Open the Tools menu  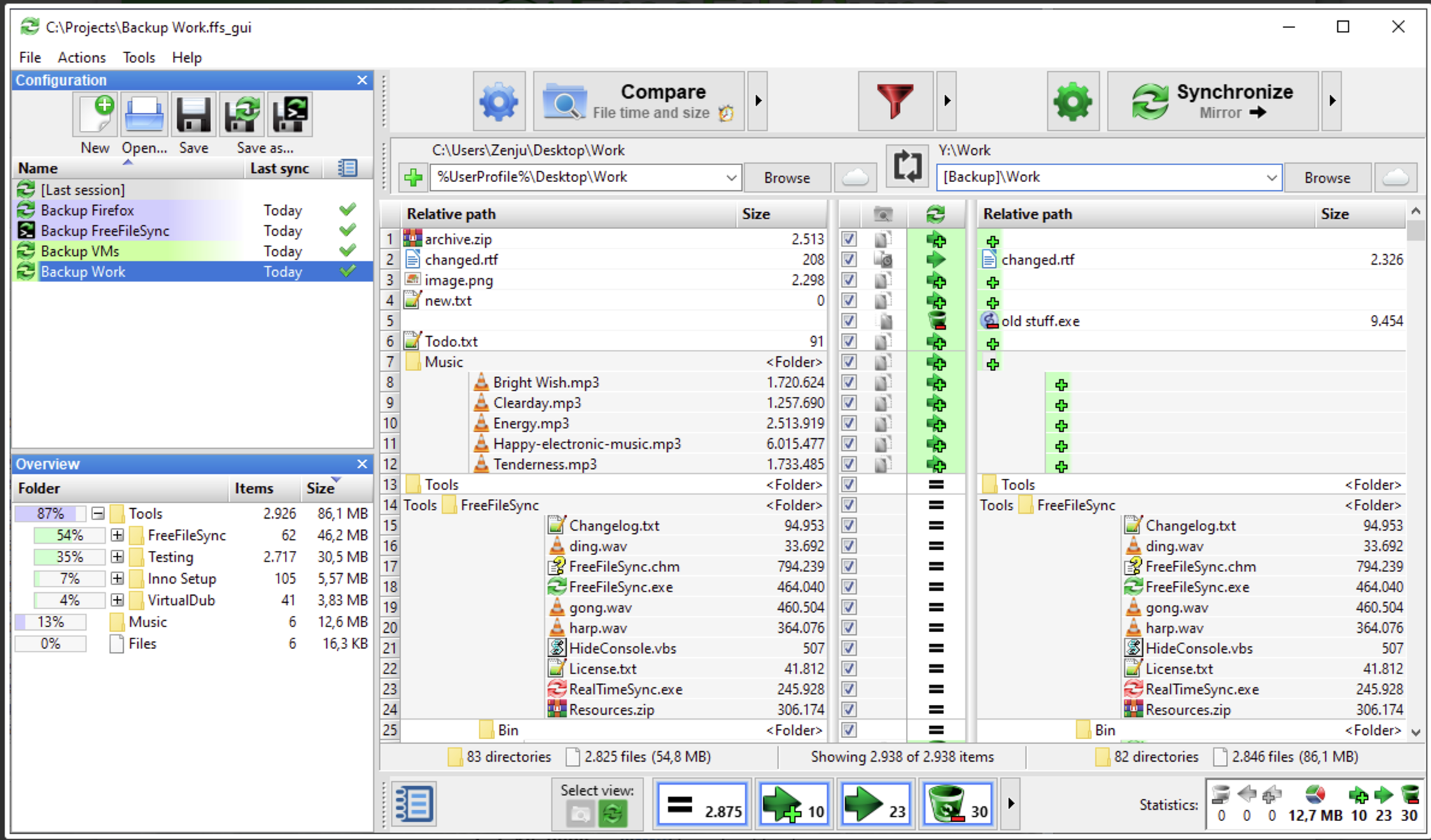[139, 57]
